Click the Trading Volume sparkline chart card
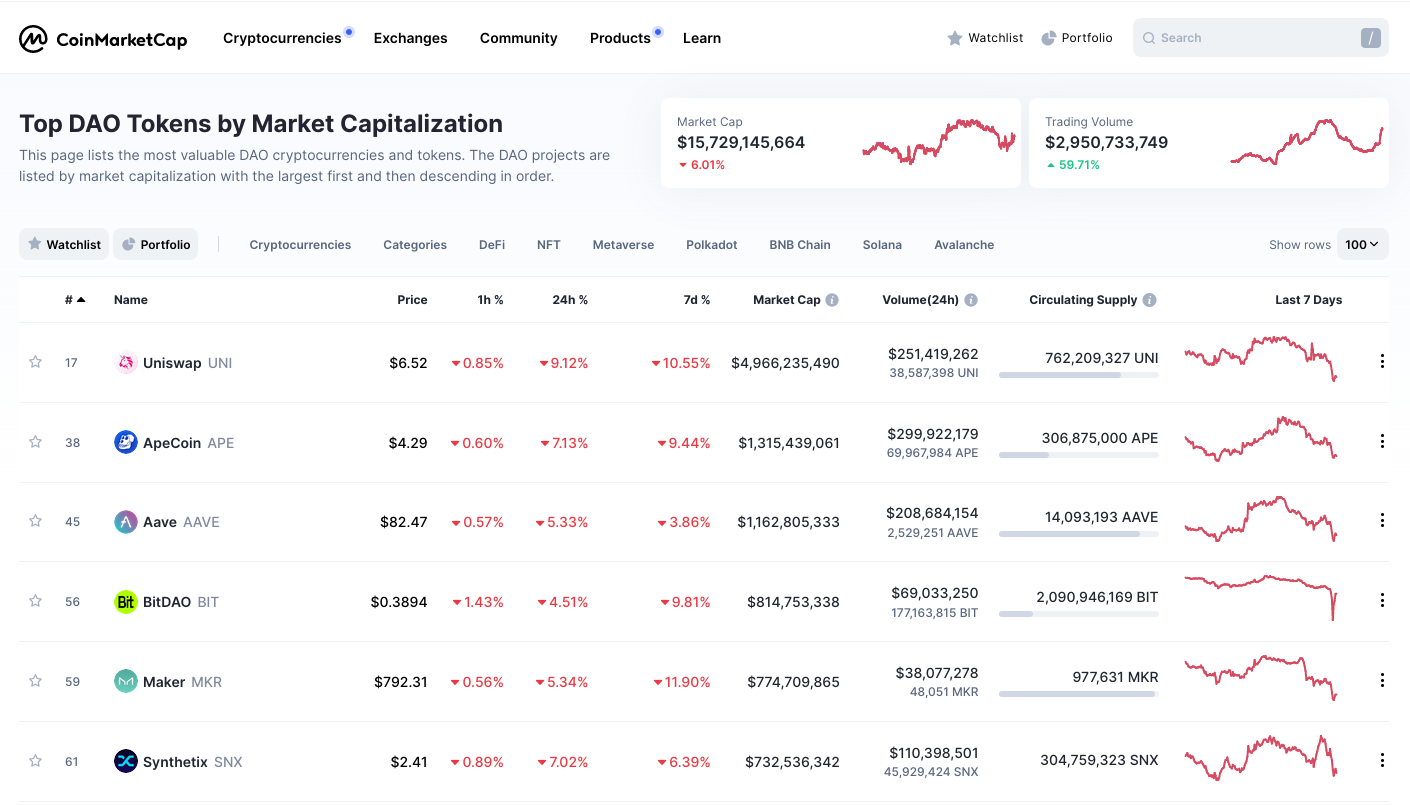1410x805 pixels. point(1208,143)
